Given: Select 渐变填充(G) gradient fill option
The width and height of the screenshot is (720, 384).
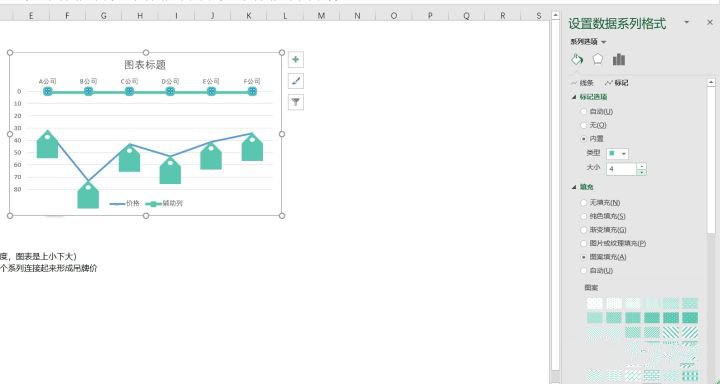Looking at the screenshot, I should point(603,230).
